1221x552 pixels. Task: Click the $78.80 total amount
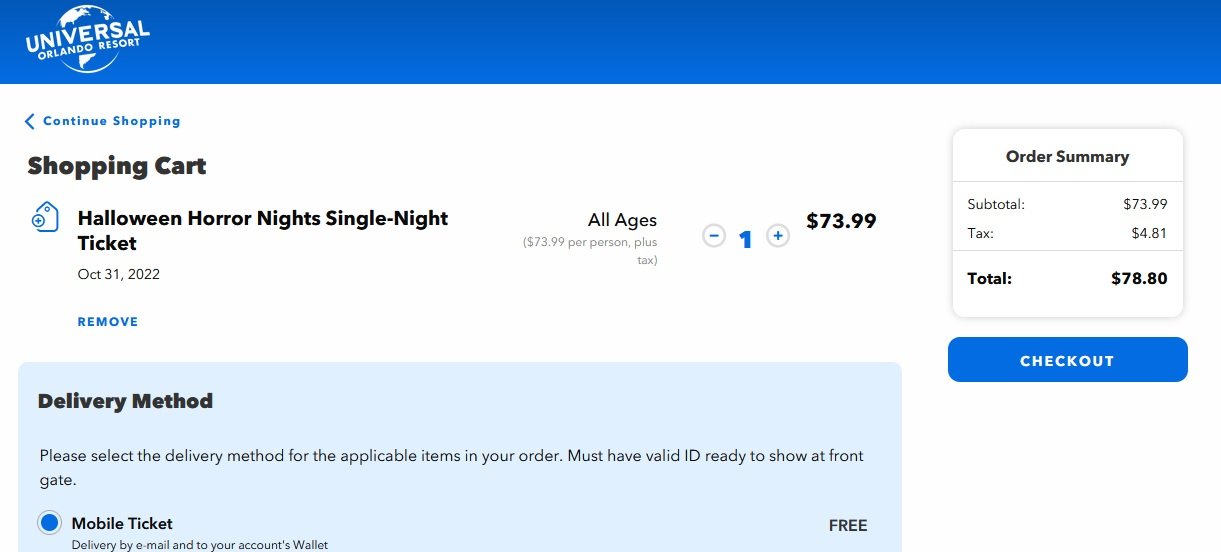click(1139, 279)
